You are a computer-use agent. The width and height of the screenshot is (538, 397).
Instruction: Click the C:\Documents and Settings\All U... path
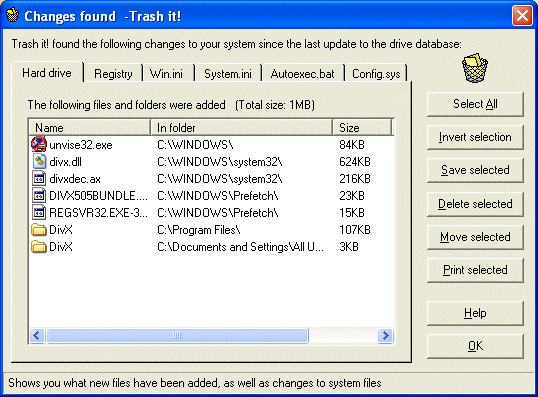coord(240,247)
